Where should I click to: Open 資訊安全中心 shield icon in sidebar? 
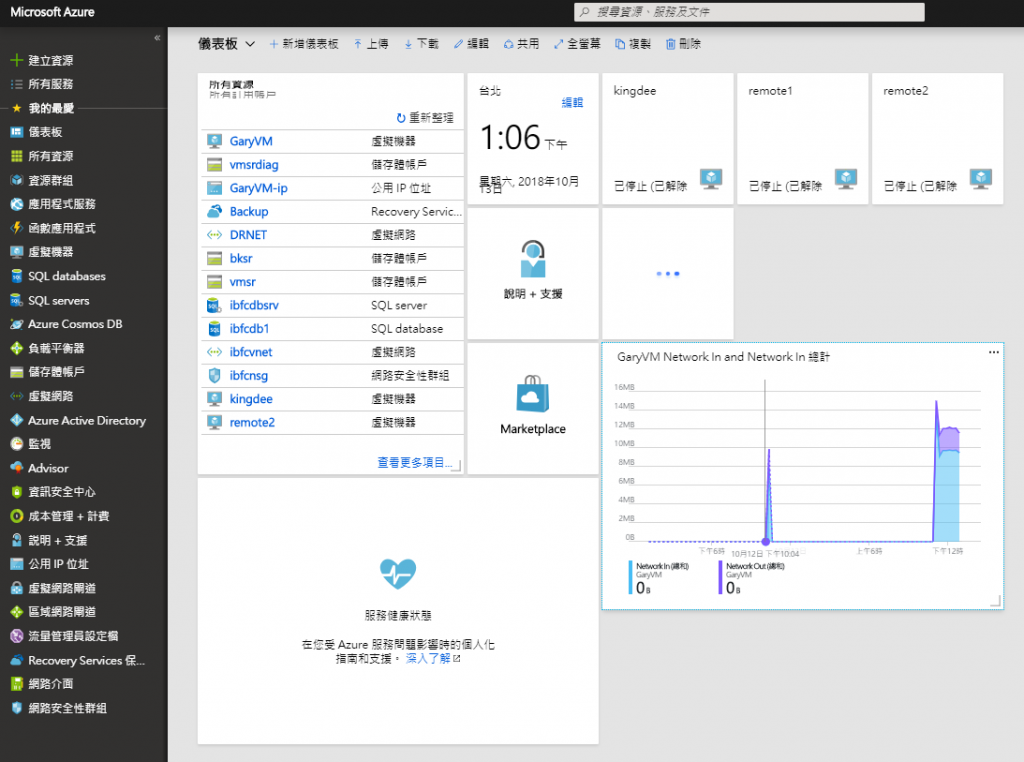17,492
